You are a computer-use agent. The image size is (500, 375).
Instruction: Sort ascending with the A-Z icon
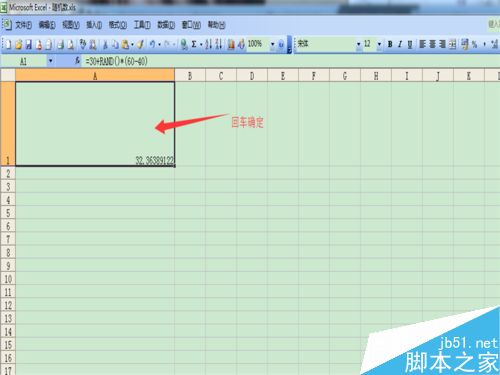pyautogui.click(x=209, y=44)
